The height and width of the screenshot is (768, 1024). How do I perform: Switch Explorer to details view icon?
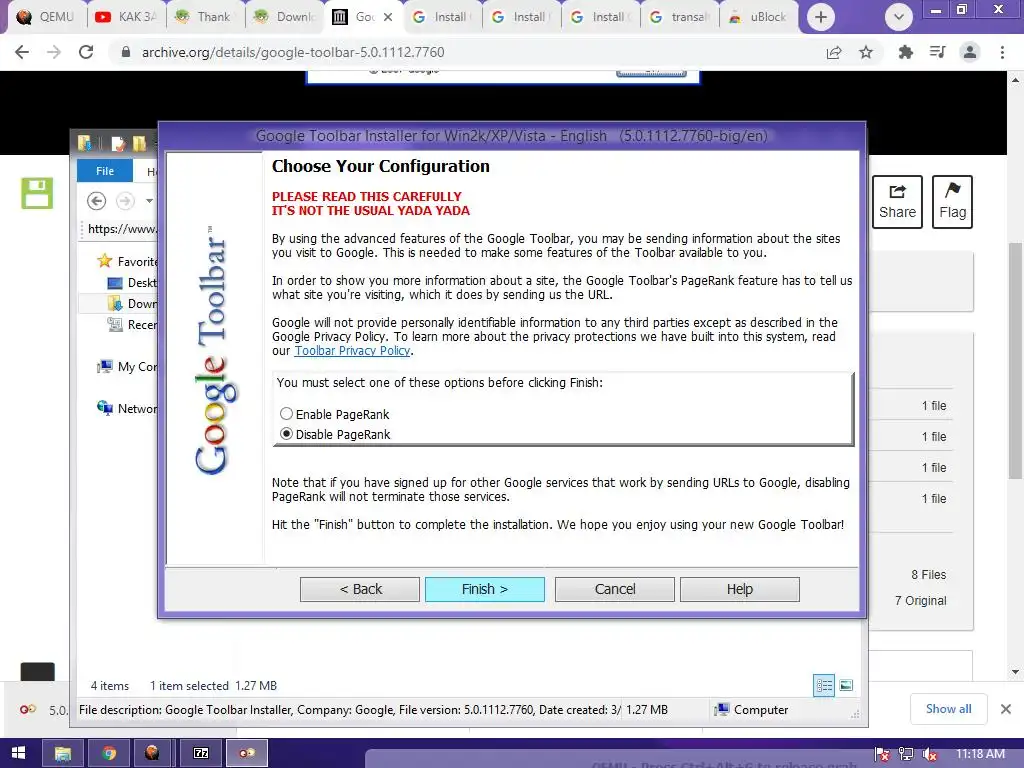point(824,685)
